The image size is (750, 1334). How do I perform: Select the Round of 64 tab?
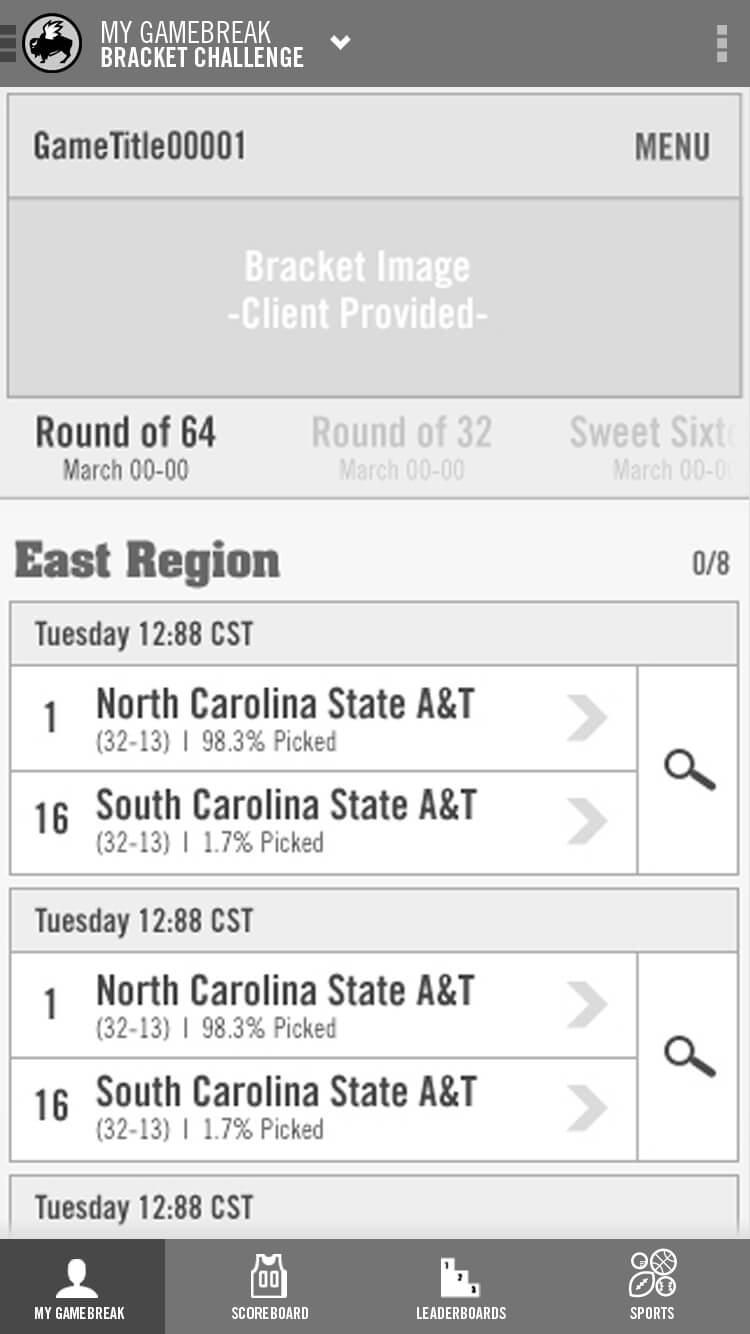click(126, 447)
